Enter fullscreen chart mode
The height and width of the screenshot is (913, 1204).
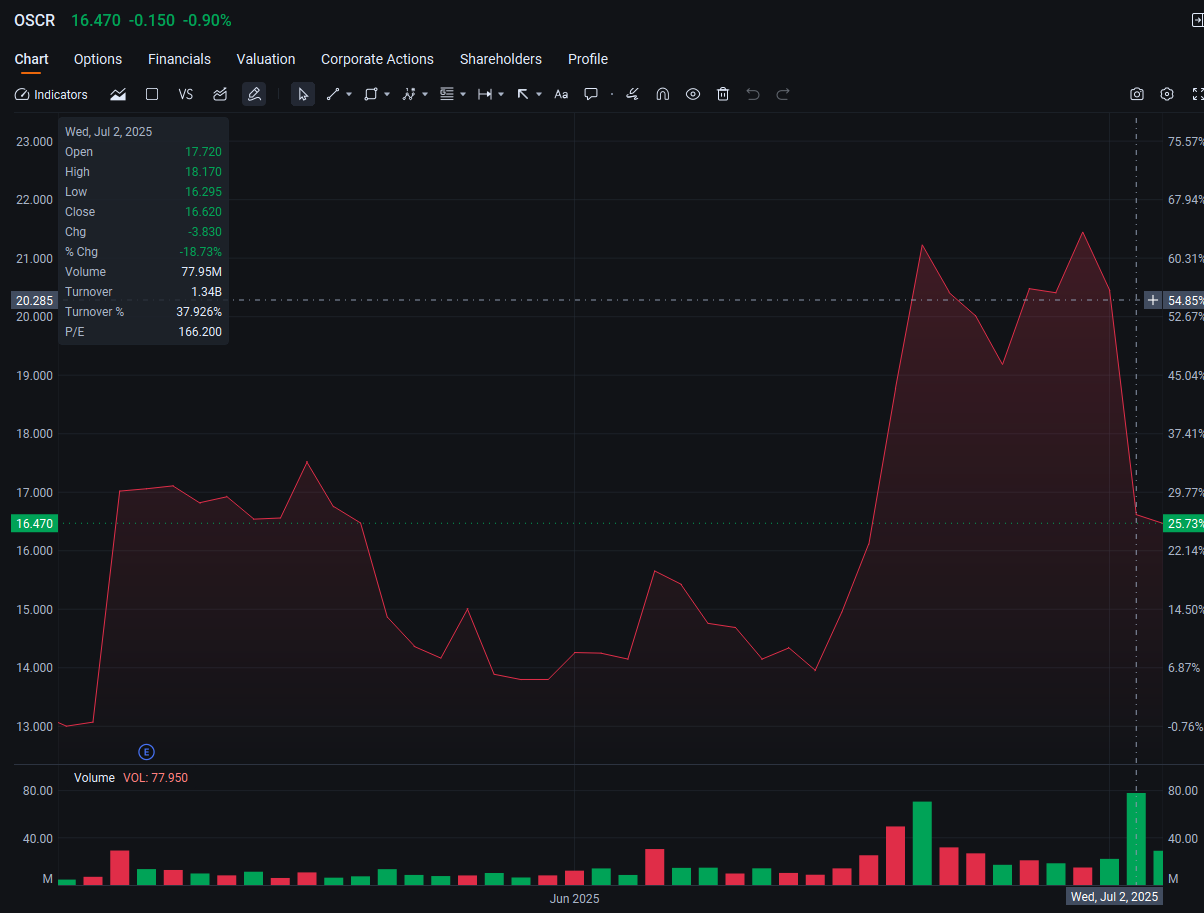click(x=1197, y=94)
